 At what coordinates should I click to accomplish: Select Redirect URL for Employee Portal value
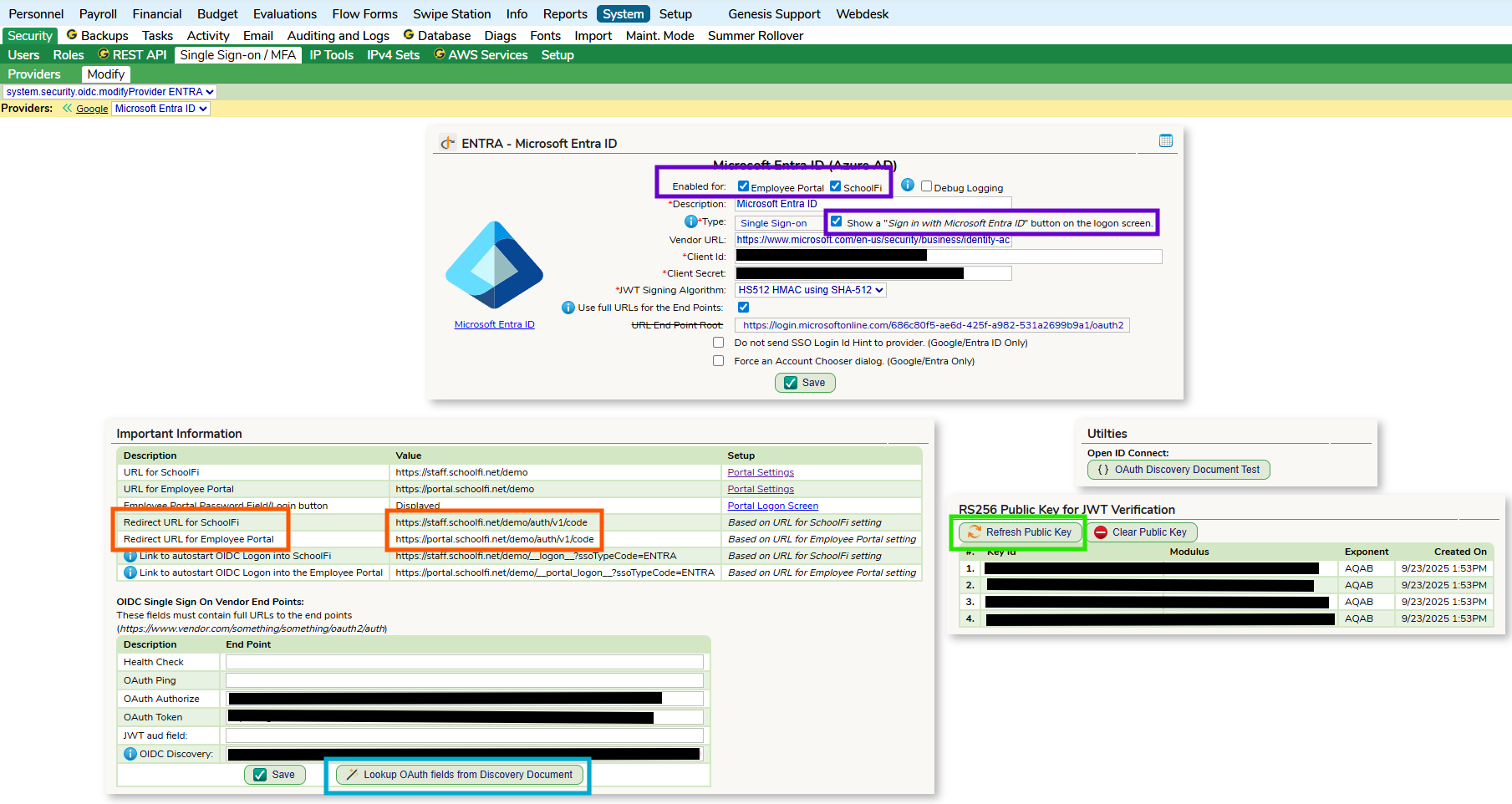pyautogui.click(x=495, y=539)
